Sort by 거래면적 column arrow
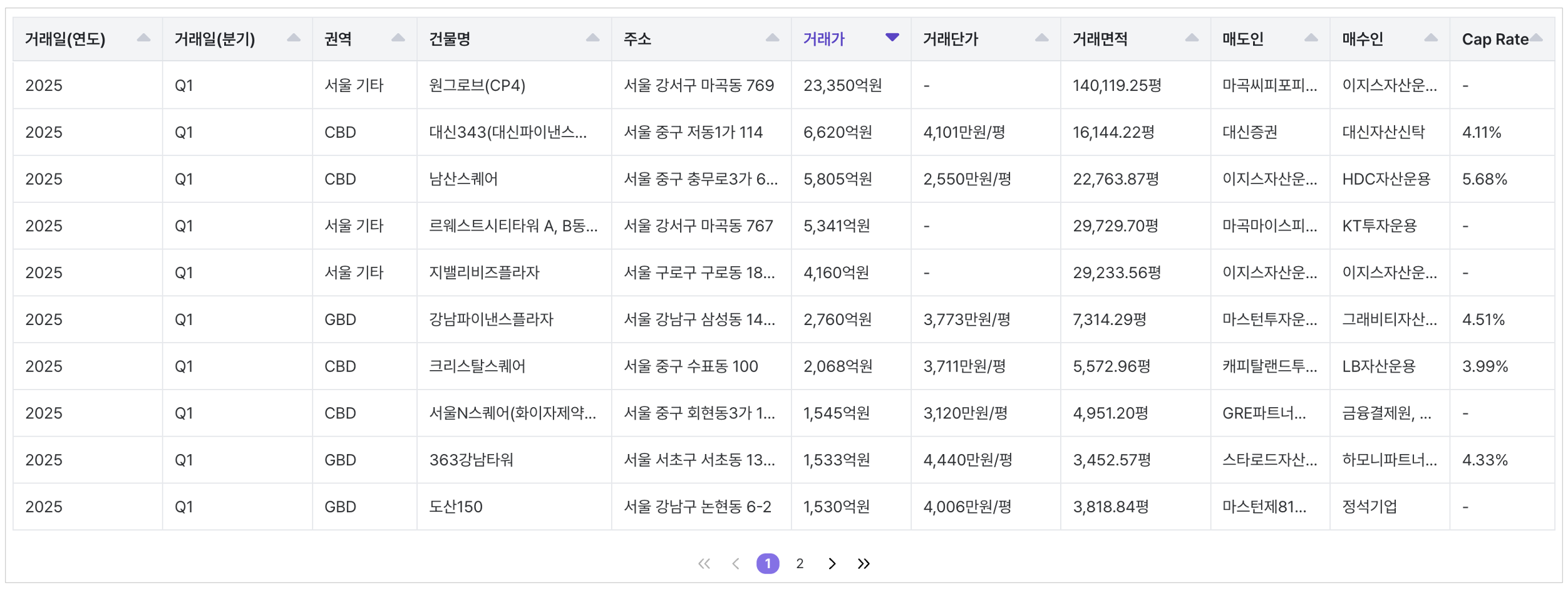The image size is (1568, 590). tap(1192, 38)
